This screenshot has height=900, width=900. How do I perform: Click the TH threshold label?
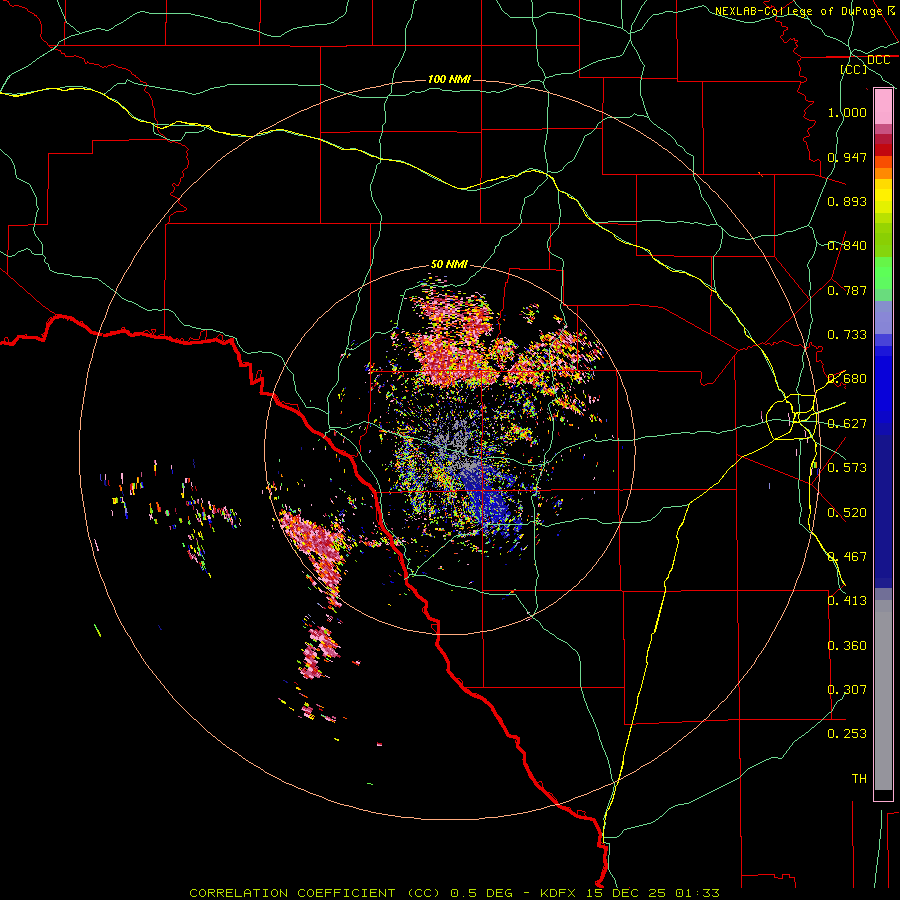859,779
